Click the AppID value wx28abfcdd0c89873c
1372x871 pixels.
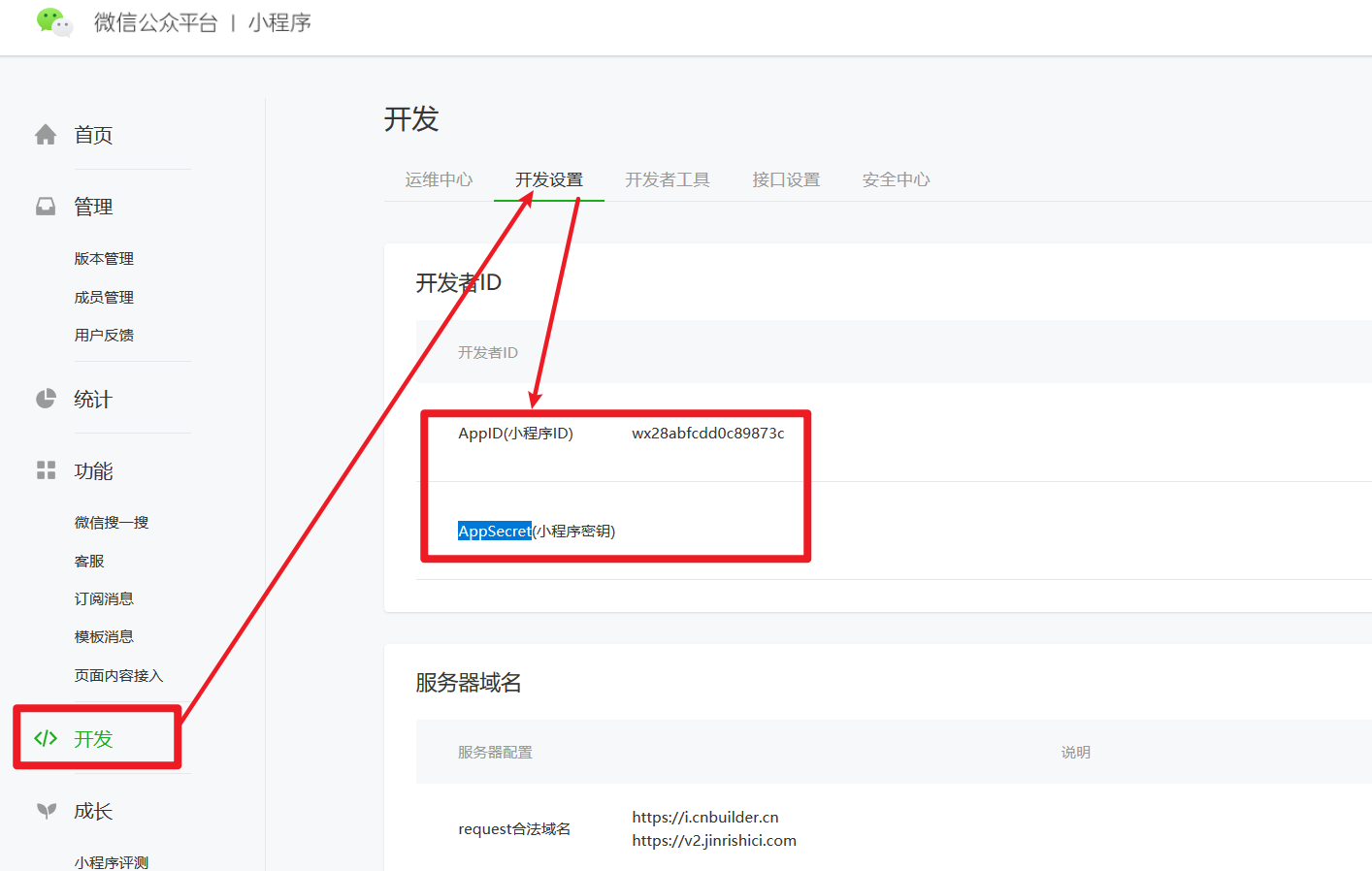(x=708, y=433)
